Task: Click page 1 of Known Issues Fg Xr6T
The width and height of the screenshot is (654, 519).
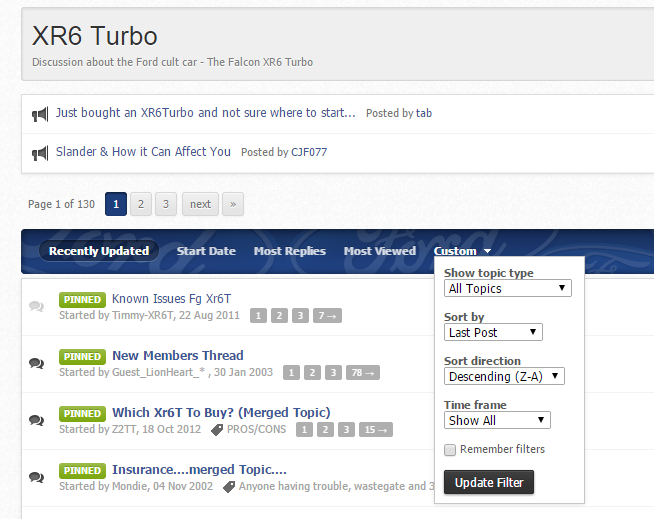Action: (259, 316)
